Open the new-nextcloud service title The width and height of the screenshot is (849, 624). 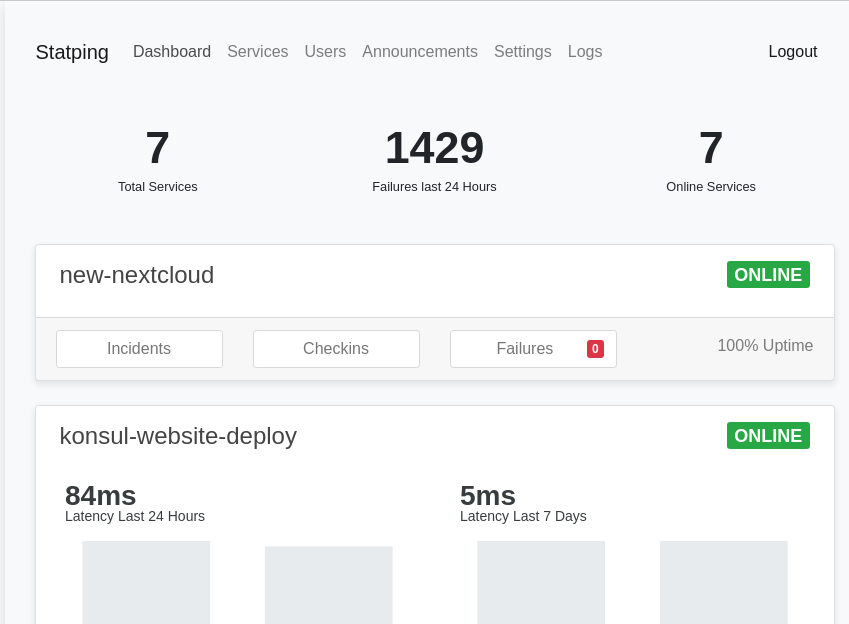137,275
